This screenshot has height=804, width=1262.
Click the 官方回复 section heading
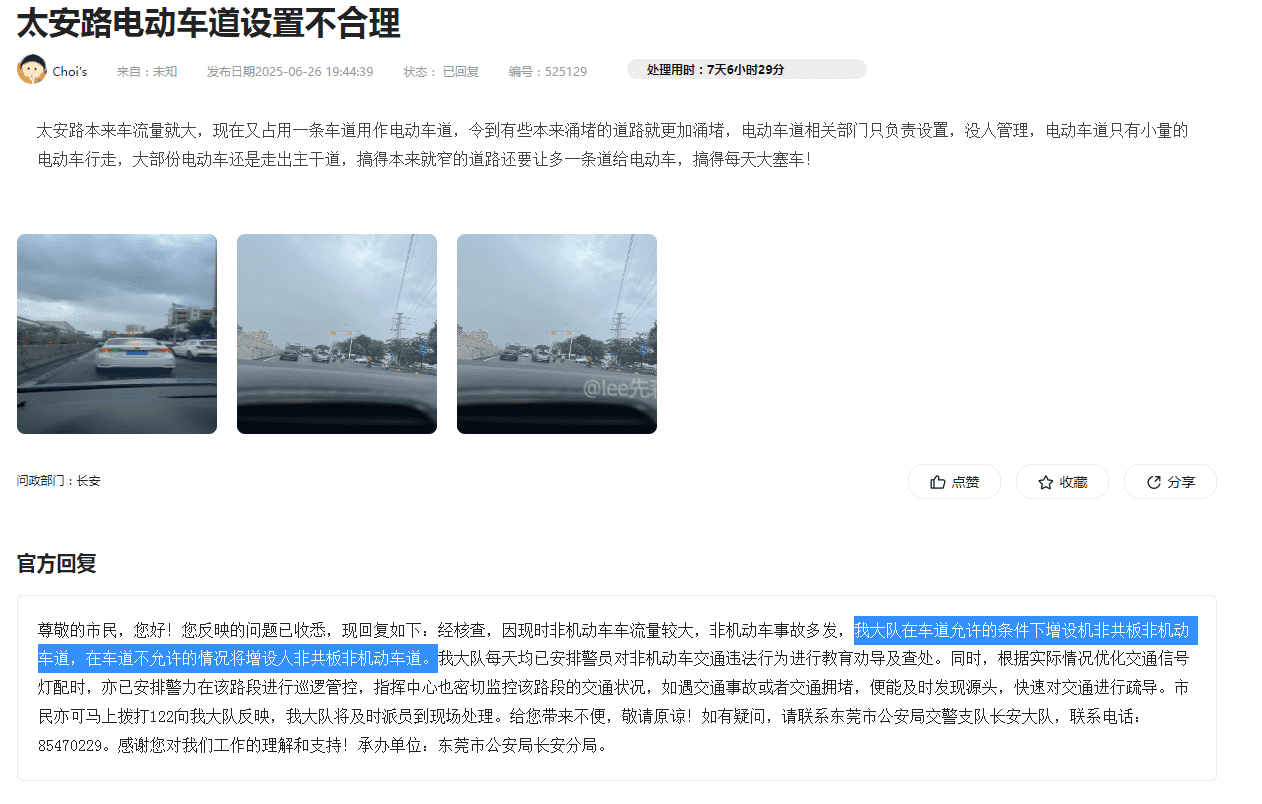[57, 563]
